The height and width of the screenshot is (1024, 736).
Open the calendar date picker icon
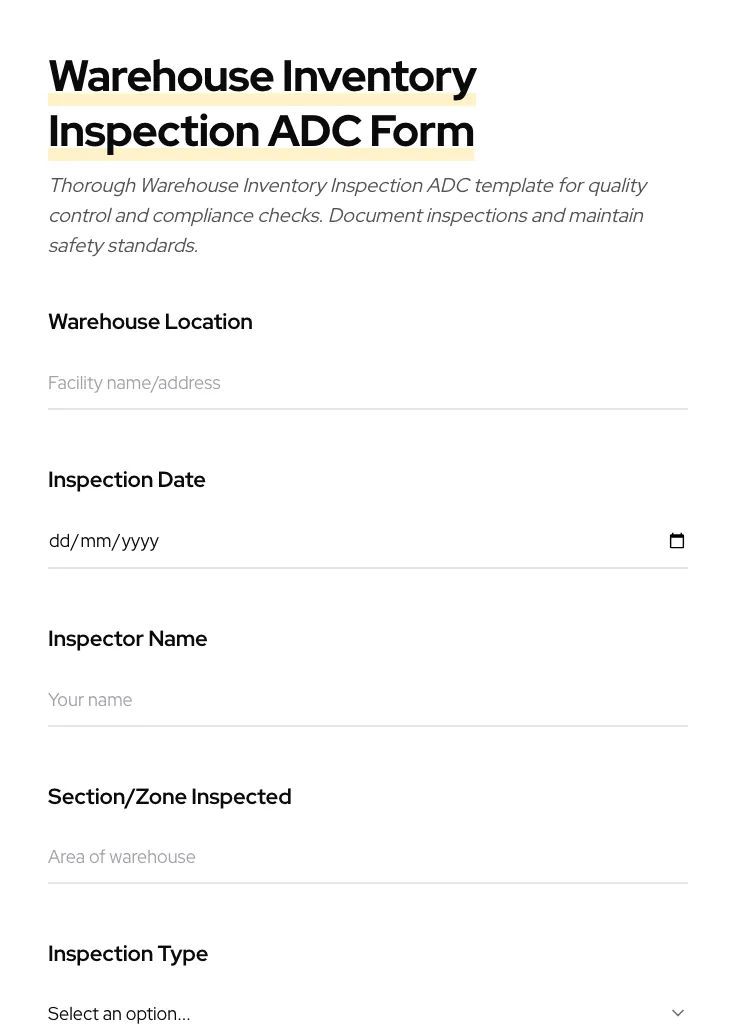[x=677, y=541]
